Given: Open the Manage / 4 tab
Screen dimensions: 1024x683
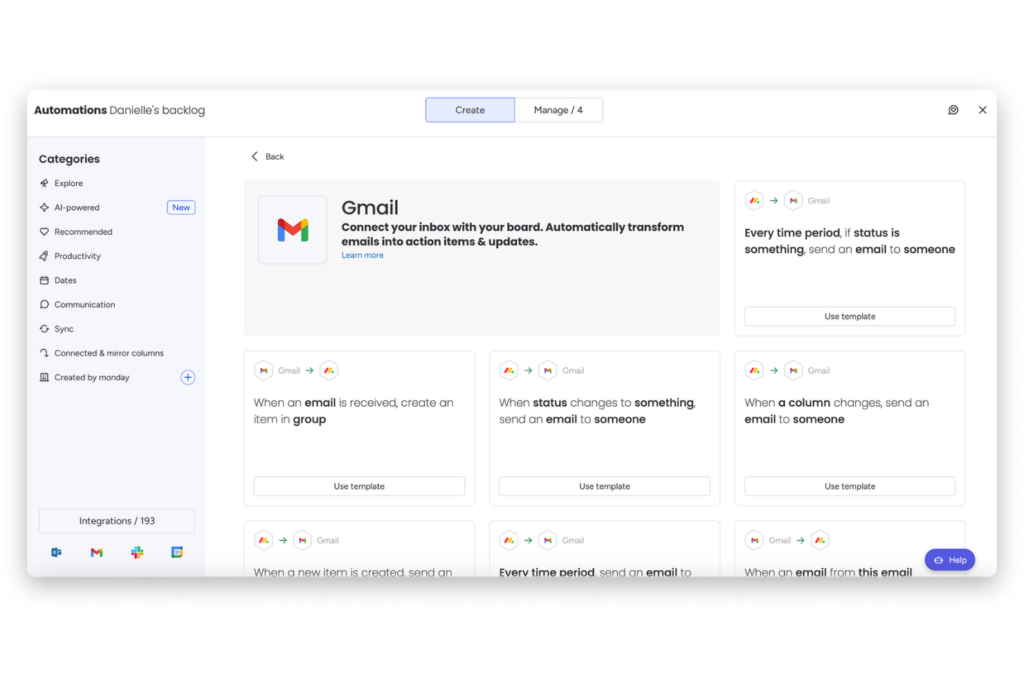Looking at the screenshot, I should [x=558, y=110].
